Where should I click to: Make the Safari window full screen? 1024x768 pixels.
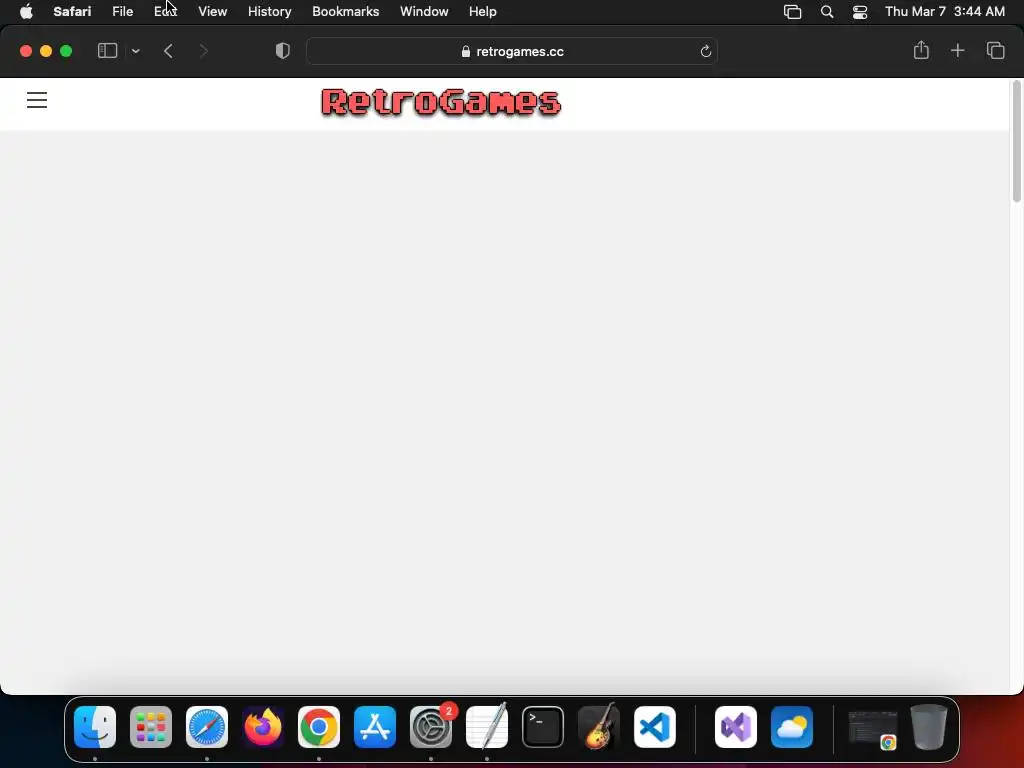point(66,51)
